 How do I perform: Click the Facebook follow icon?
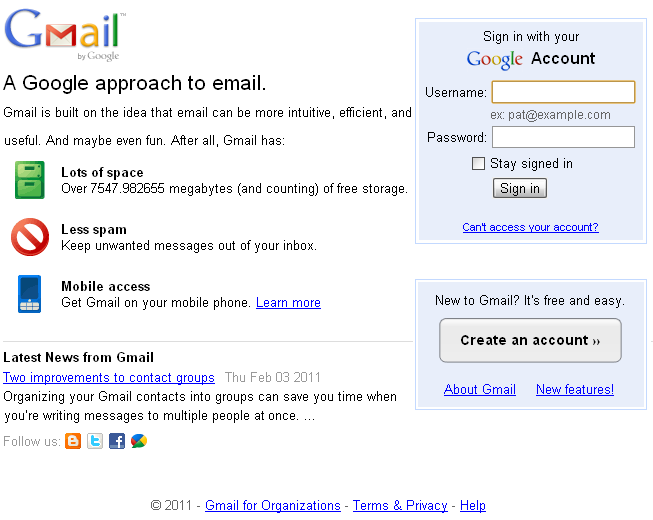117,441
